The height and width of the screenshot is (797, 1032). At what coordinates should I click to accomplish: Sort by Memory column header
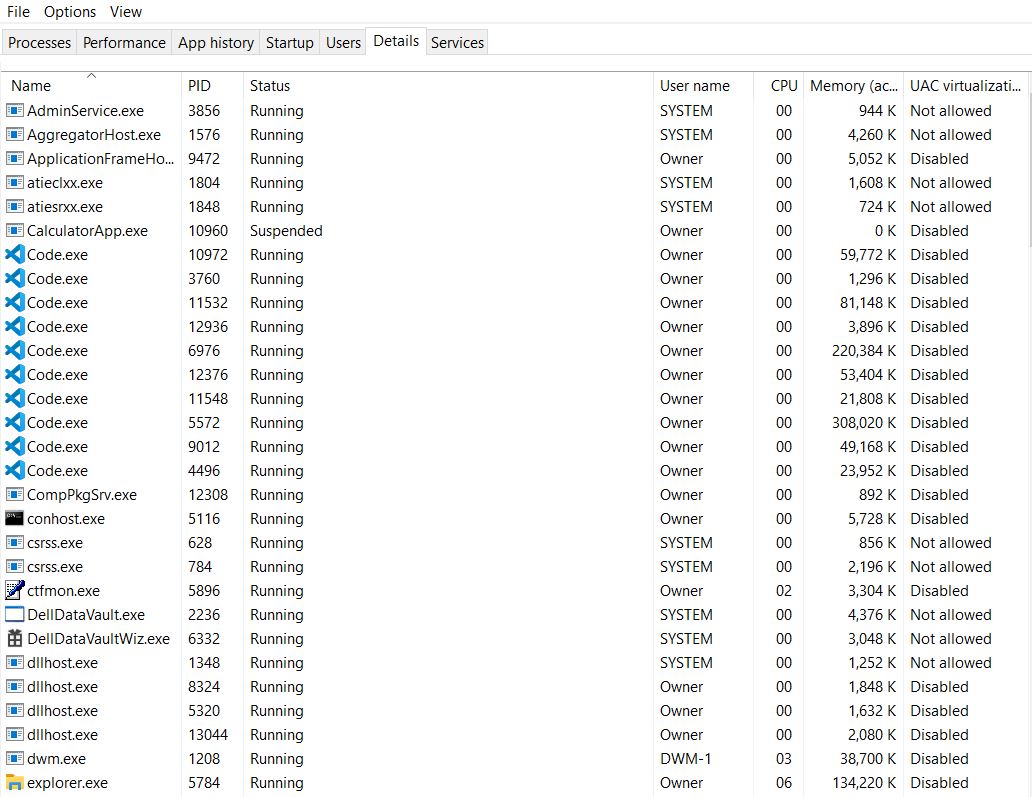click(x=853, y=86)
